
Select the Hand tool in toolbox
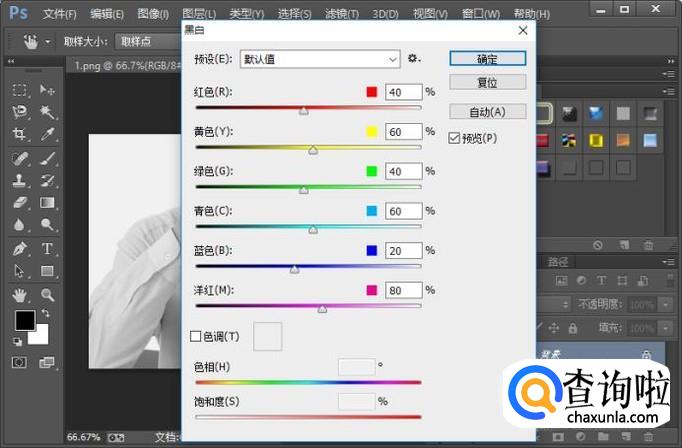pos(19,295)
